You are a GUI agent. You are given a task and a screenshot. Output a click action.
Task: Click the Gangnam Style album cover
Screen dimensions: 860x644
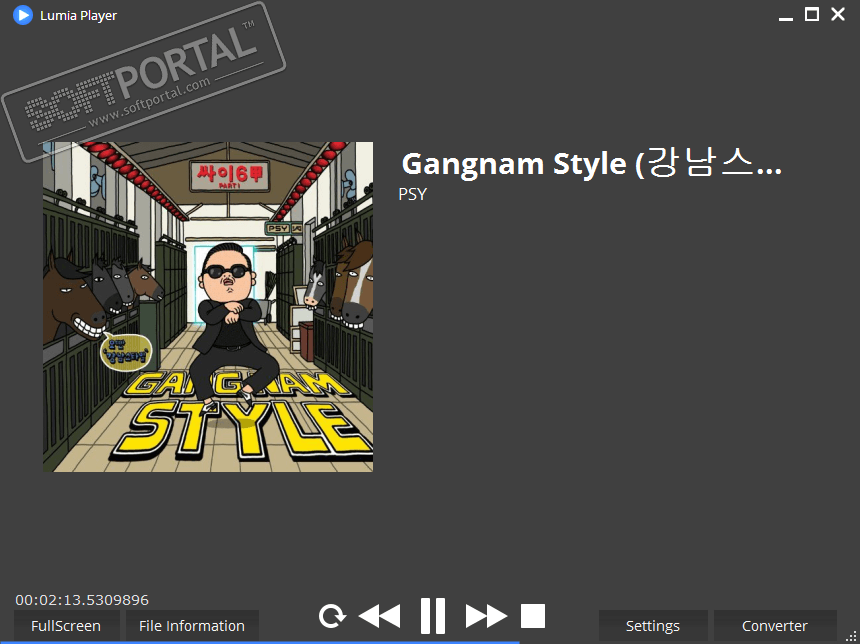point(208,307)
